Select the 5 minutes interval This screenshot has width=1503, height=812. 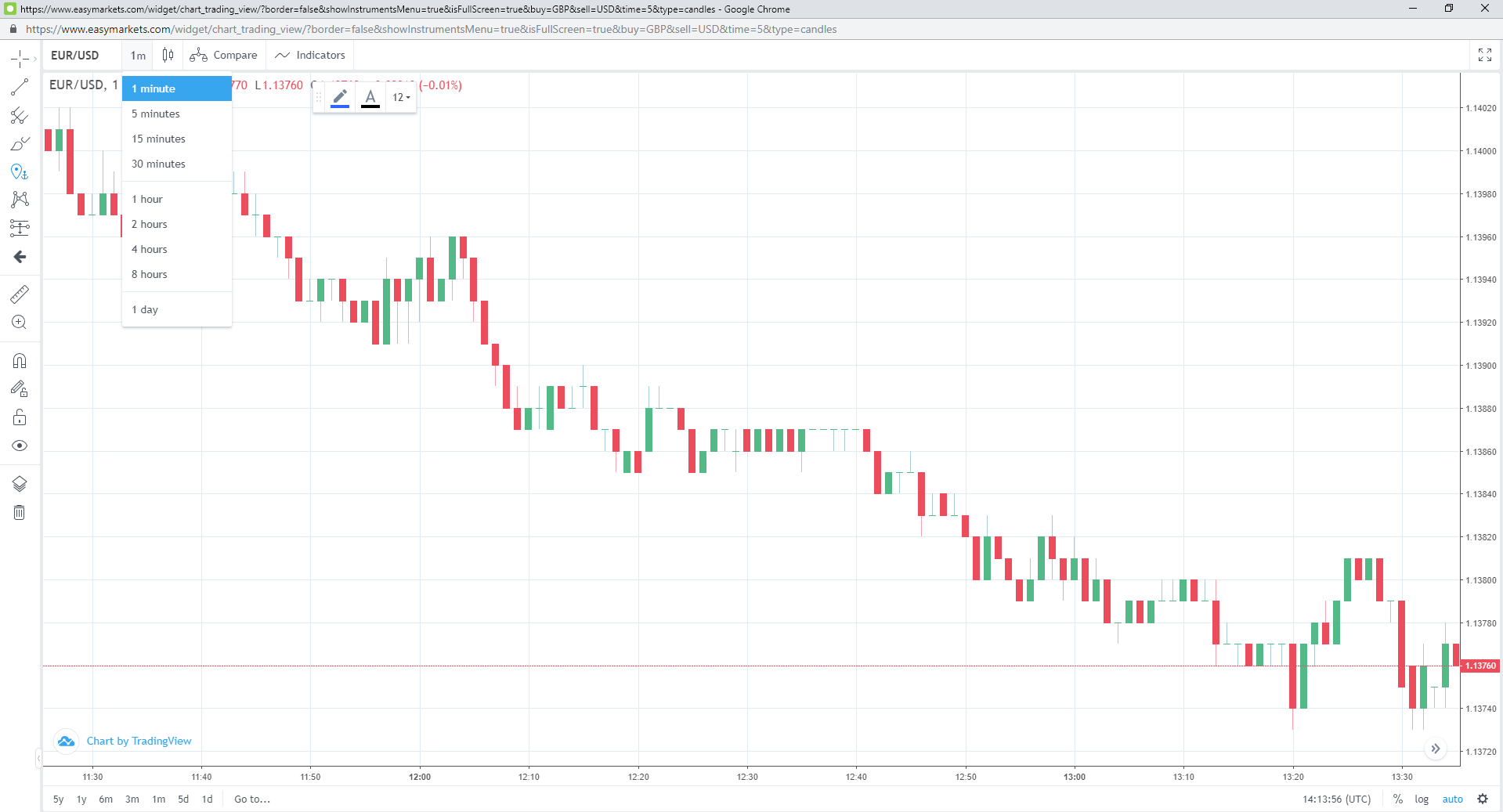click(177, 114)
